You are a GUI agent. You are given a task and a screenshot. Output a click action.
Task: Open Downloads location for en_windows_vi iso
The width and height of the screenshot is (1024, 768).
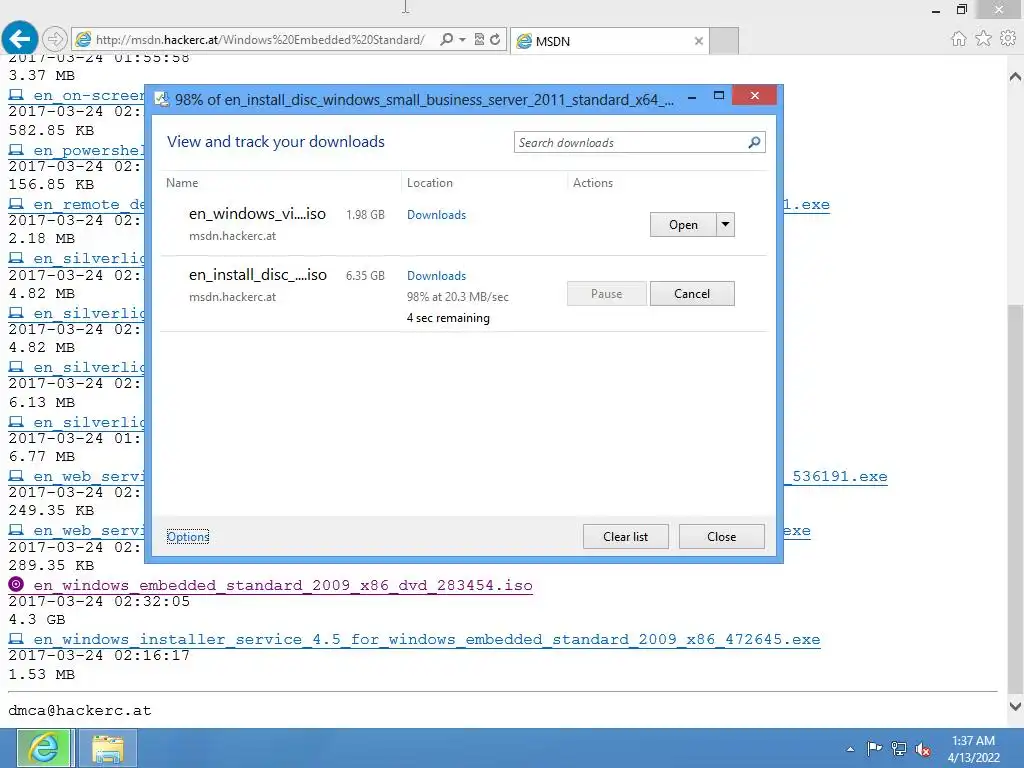coord(436,215)
